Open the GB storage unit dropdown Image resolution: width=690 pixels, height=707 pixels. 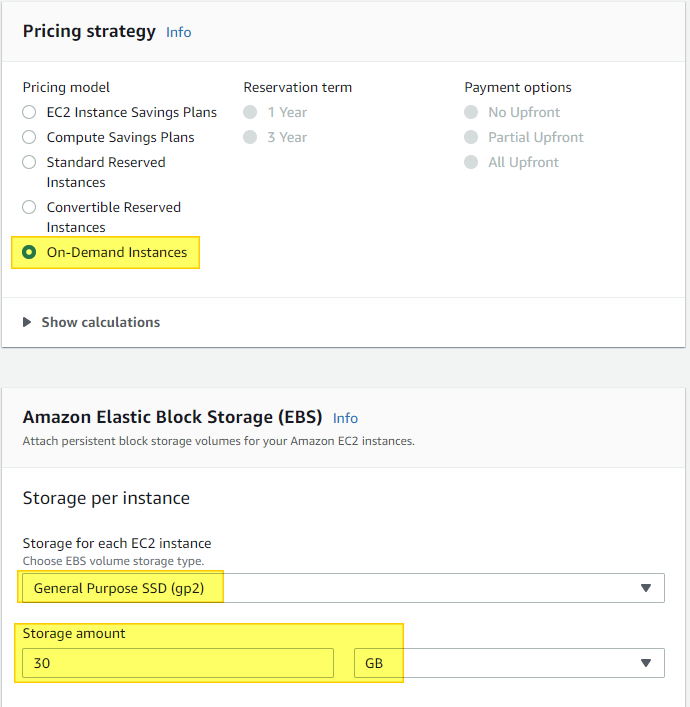point(509,663)
